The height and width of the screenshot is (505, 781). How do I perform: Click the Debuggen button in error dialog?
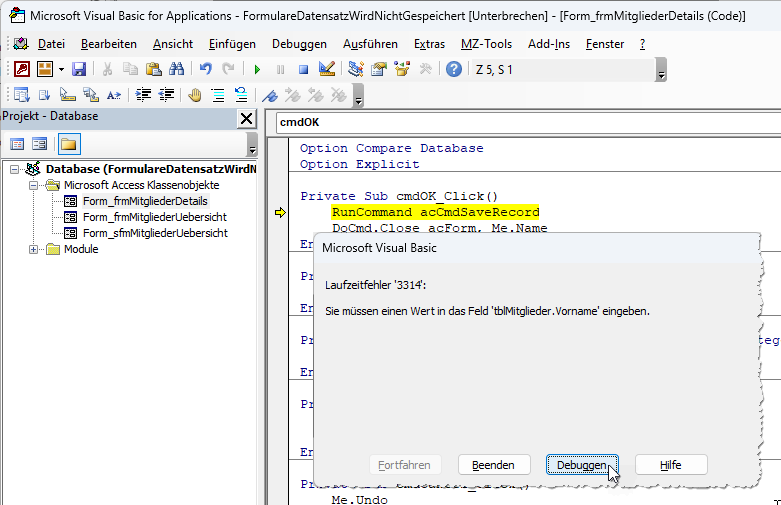(x=581, y=465)
